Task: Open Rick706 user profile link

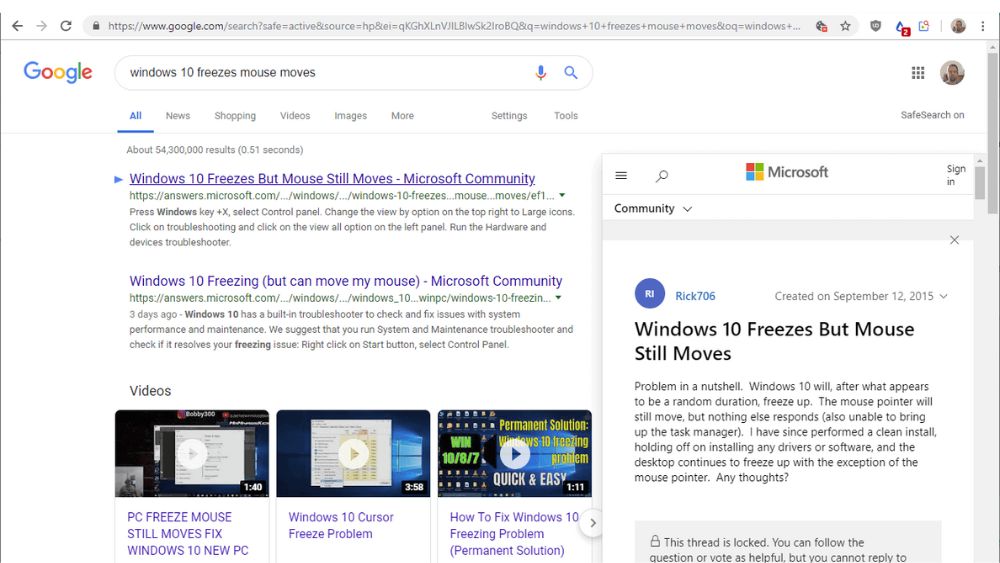Action: pyautogui.click(x=695, y=296)
